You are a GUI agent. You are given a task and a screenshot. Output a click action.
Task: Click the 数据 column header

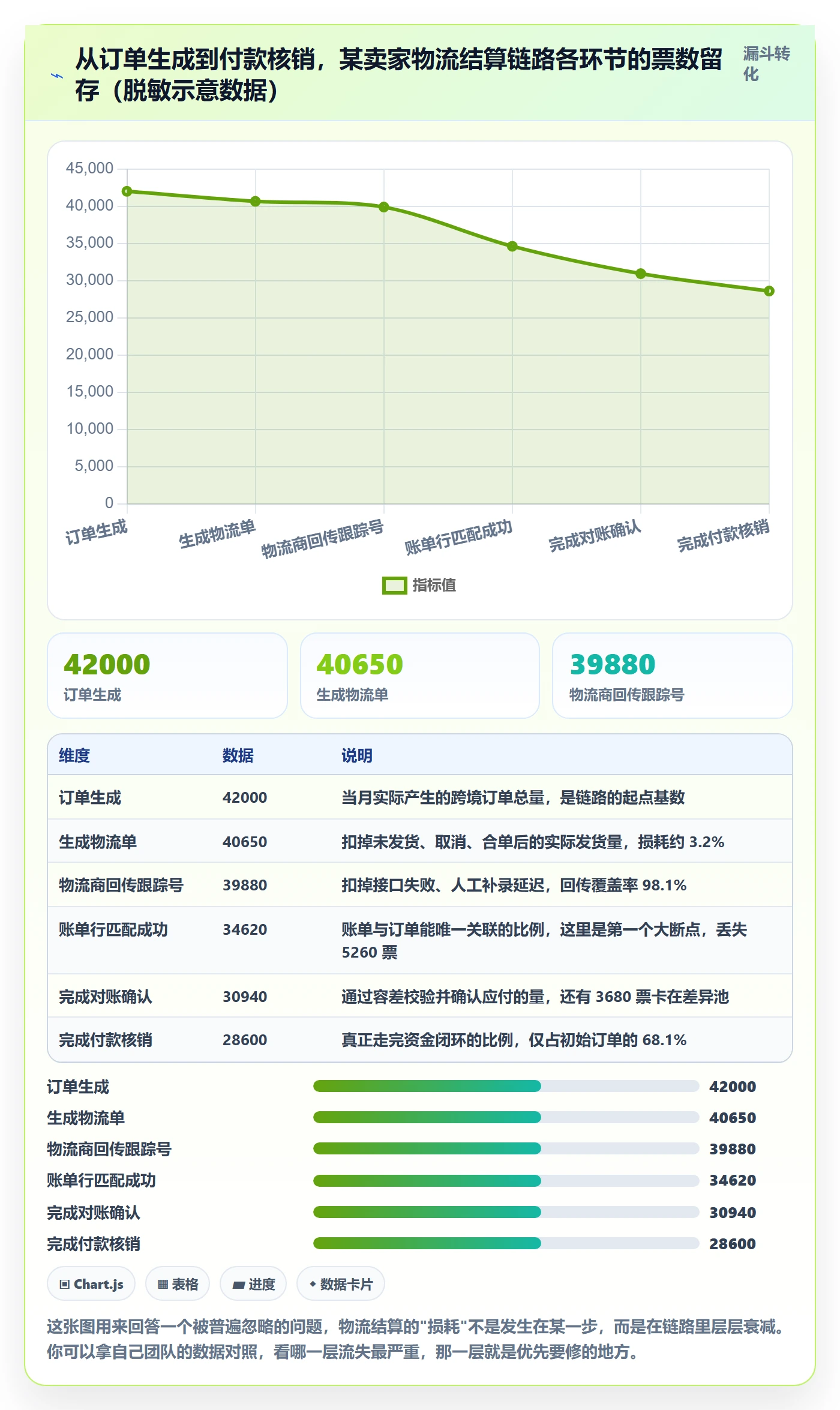[x=238, y=755]
